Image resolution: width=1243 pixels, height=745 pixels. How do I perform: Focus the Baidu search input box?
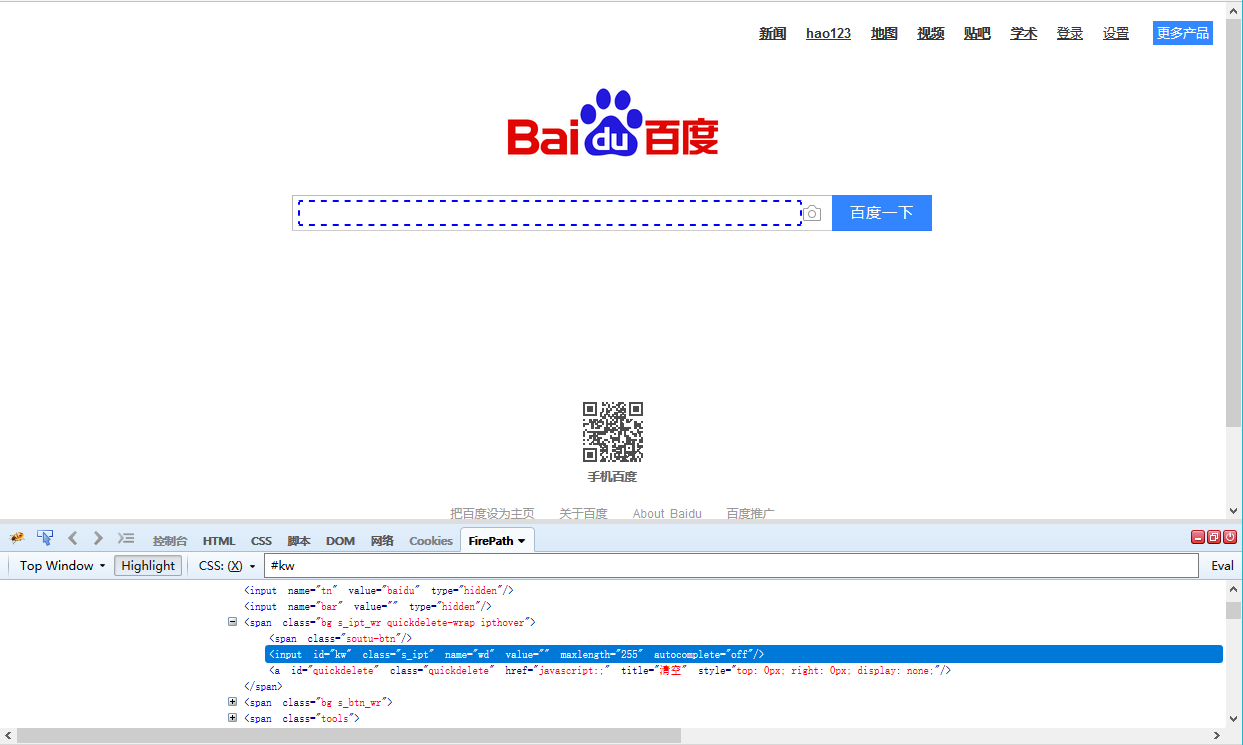tap(549, 213)
